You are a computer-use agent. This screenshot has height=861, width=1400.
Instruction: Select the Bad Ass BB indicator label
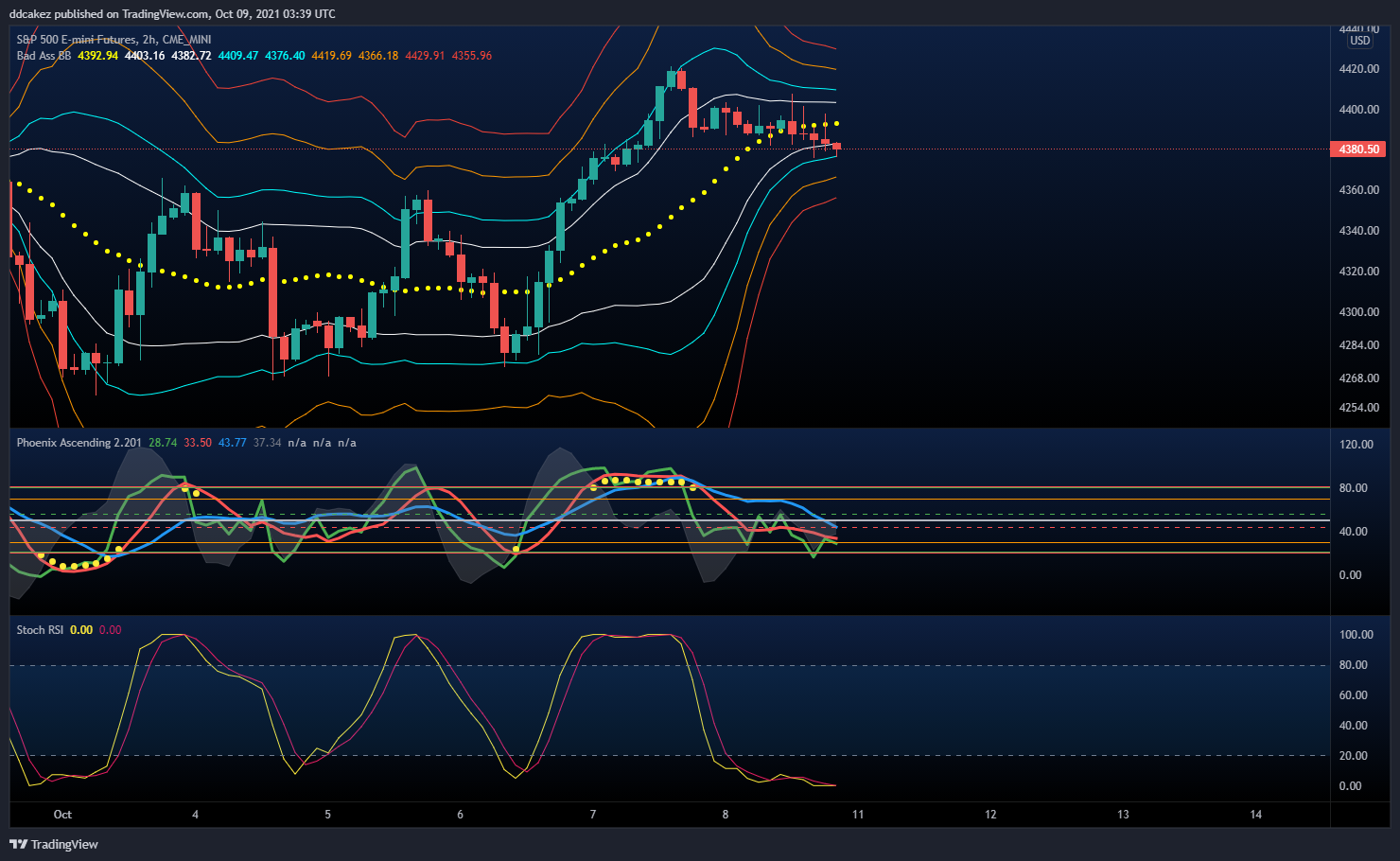[44, 56]
